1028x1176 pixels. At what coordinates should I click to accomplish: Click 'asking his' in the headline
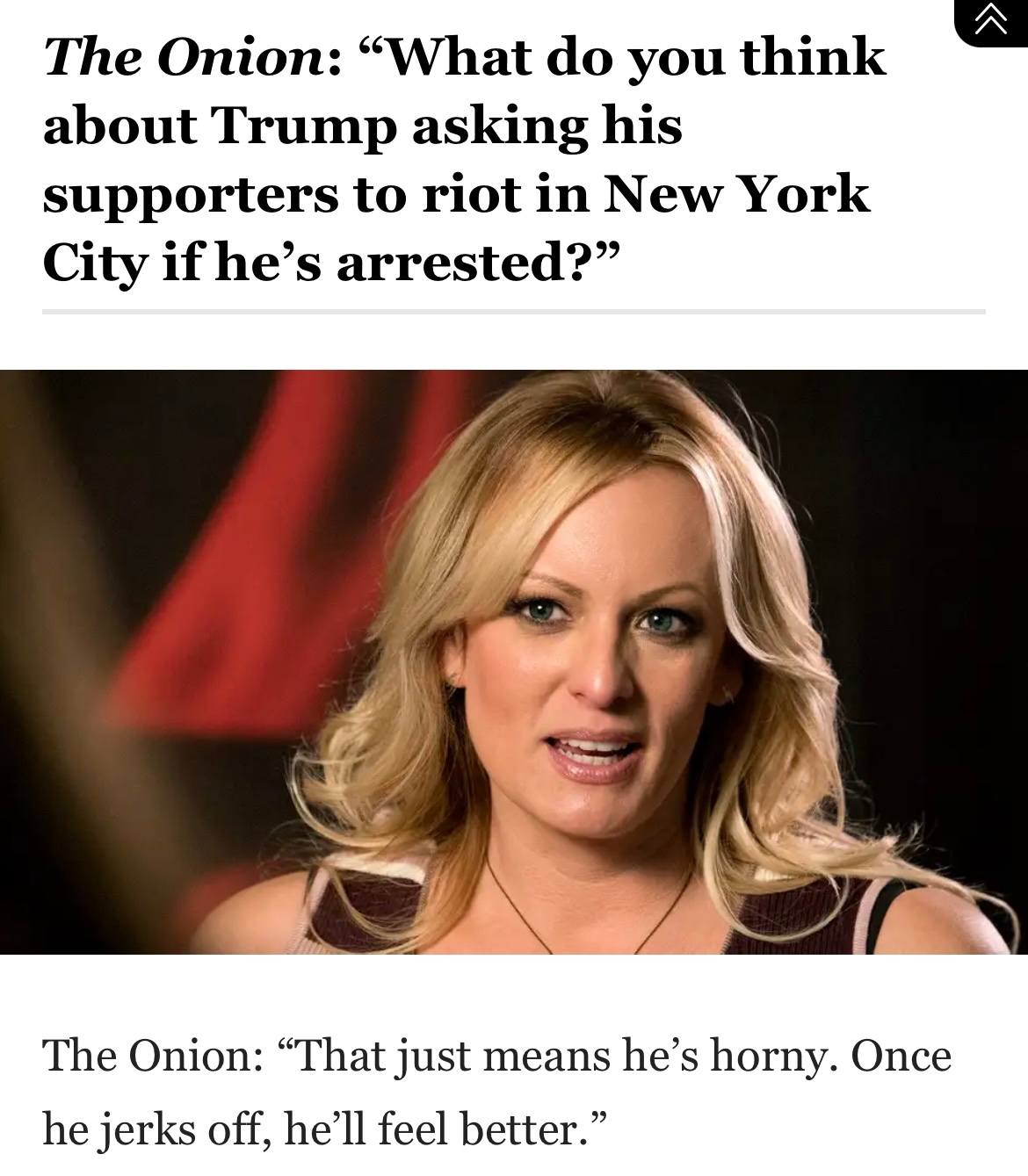pos(547,126)
